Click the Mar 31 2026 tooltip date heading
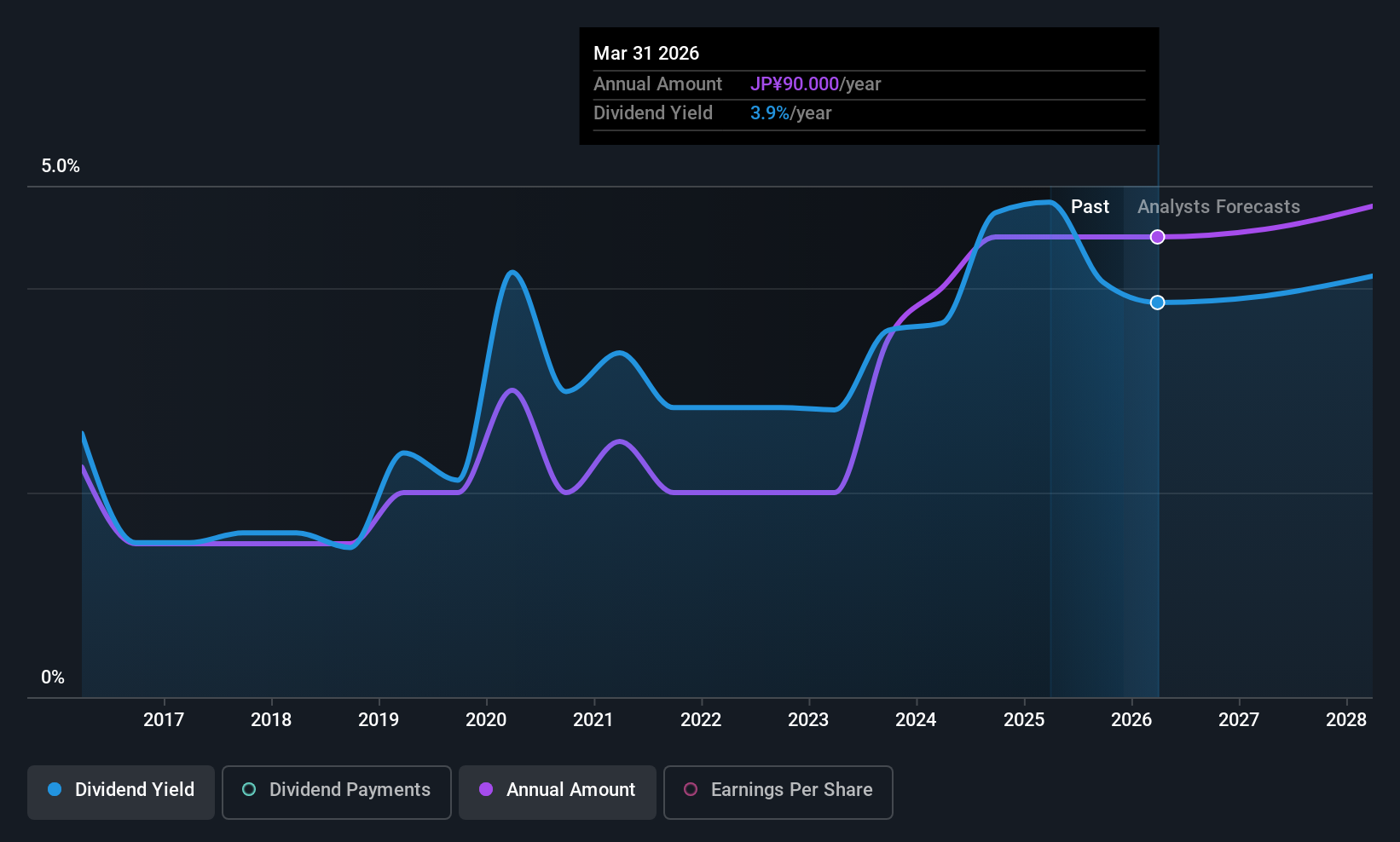This screenshot has height=842, width=1400. [x=646, y=54]
